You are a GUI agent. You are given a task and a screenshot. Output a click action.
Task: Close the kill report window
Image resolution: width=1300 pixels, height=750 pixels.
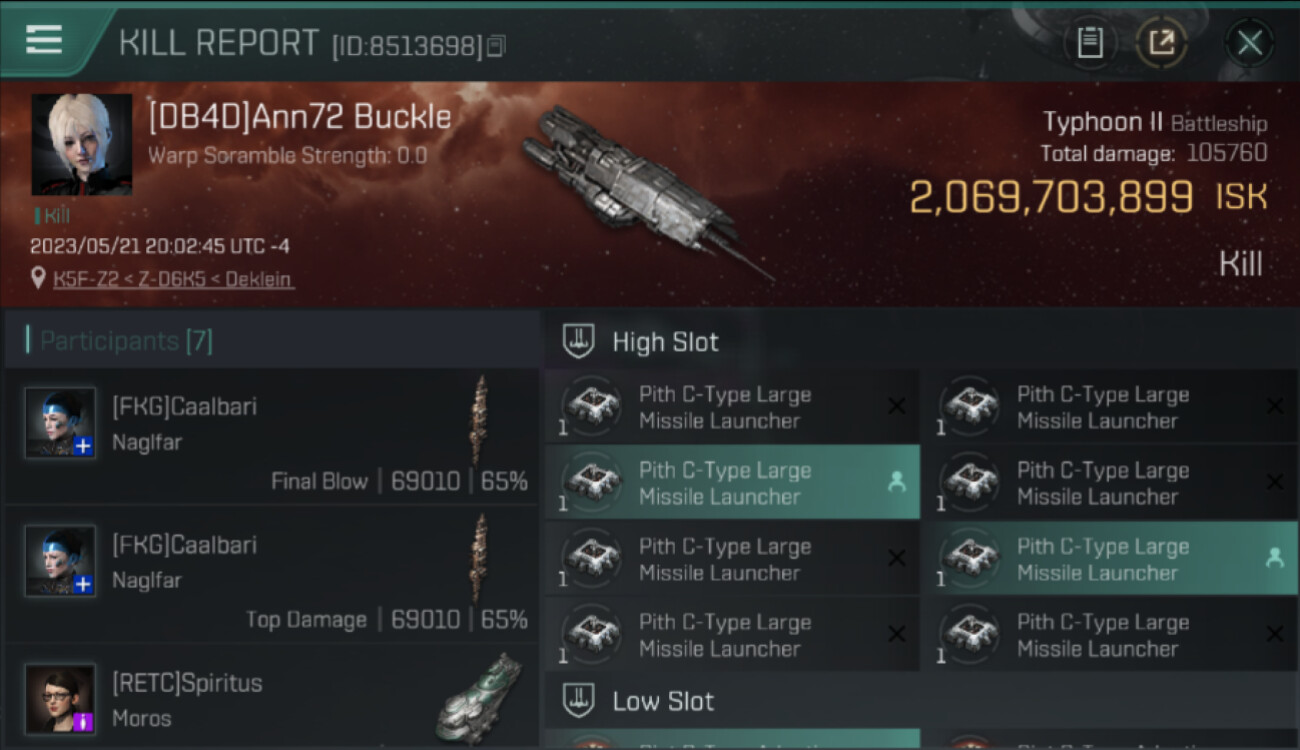pyautogui.click(x=1249, y=42)
